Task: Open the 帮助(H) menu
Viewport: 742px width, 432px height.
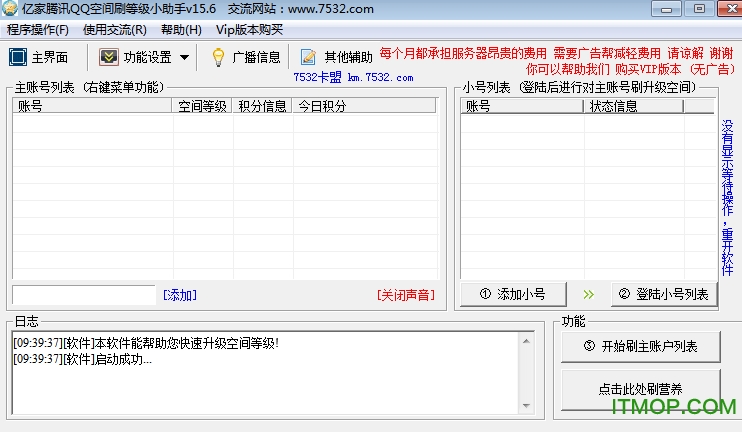Action: 181,30
